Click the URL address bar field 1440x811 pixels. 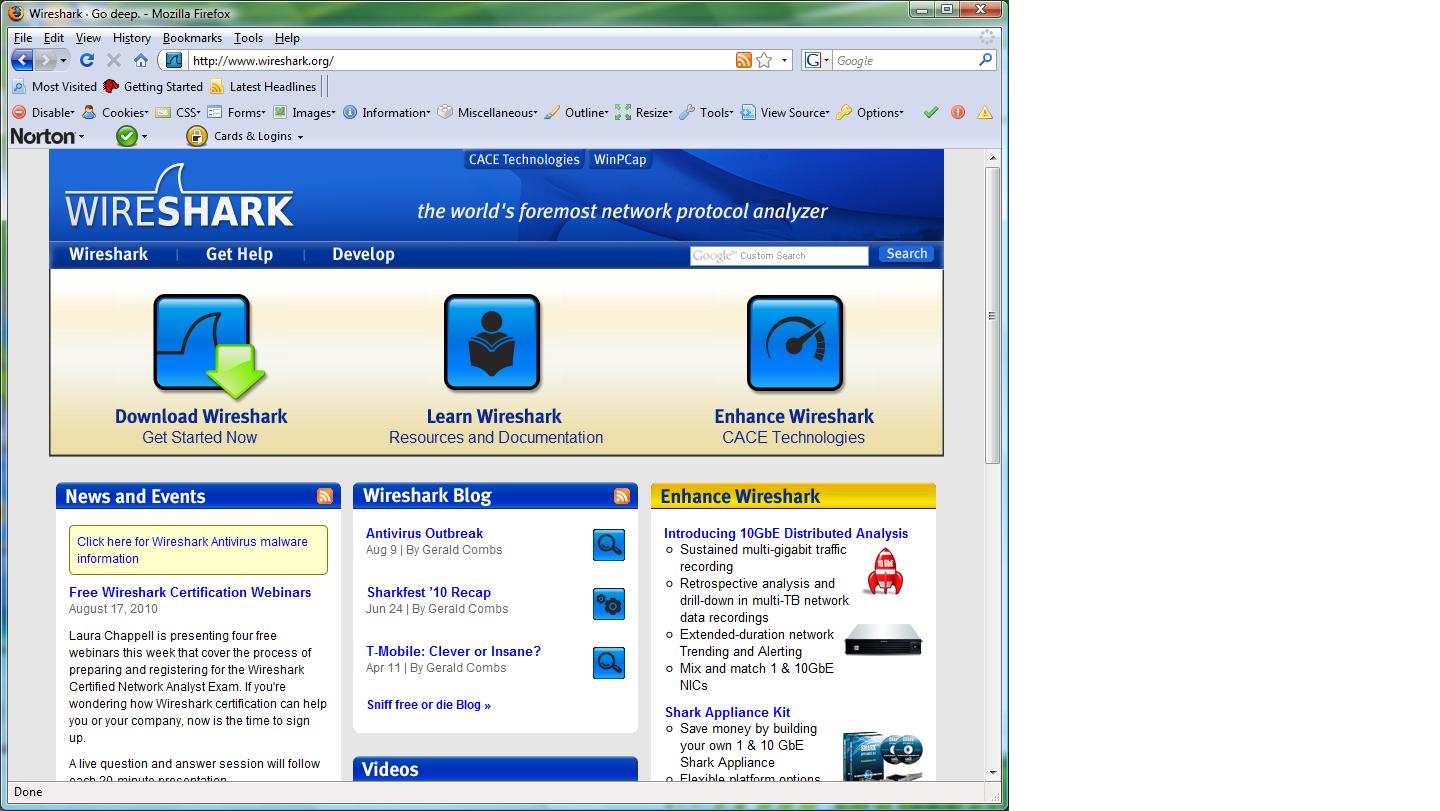coord(460,60)
